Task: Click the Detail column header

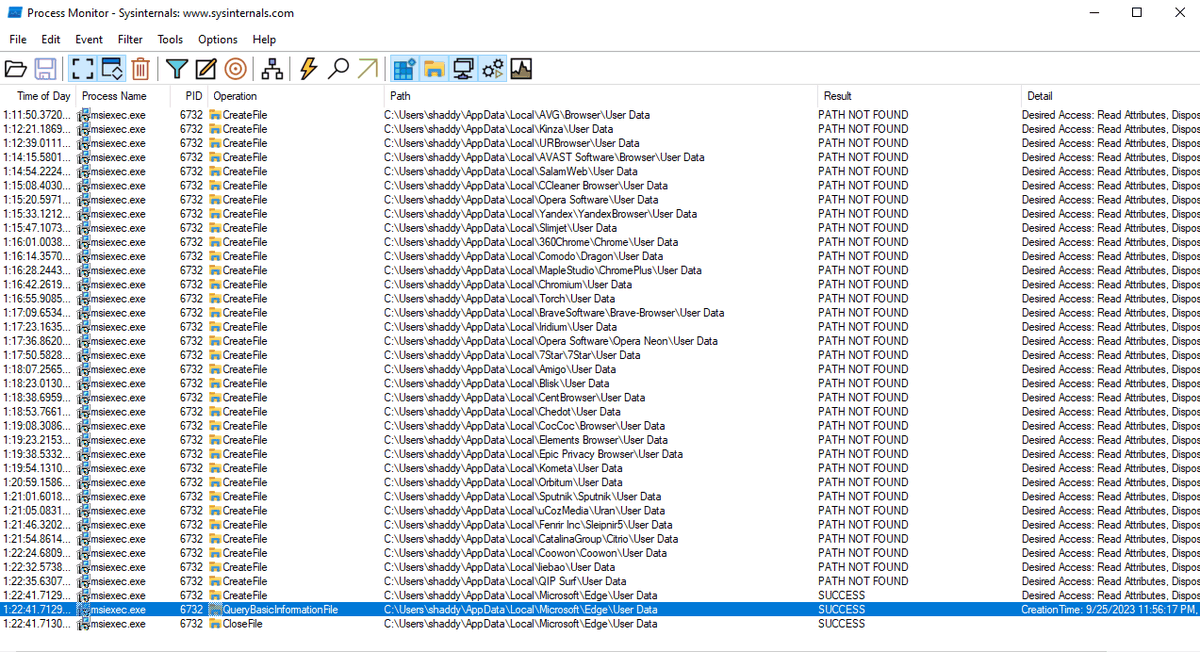Action: [1040, 96]
